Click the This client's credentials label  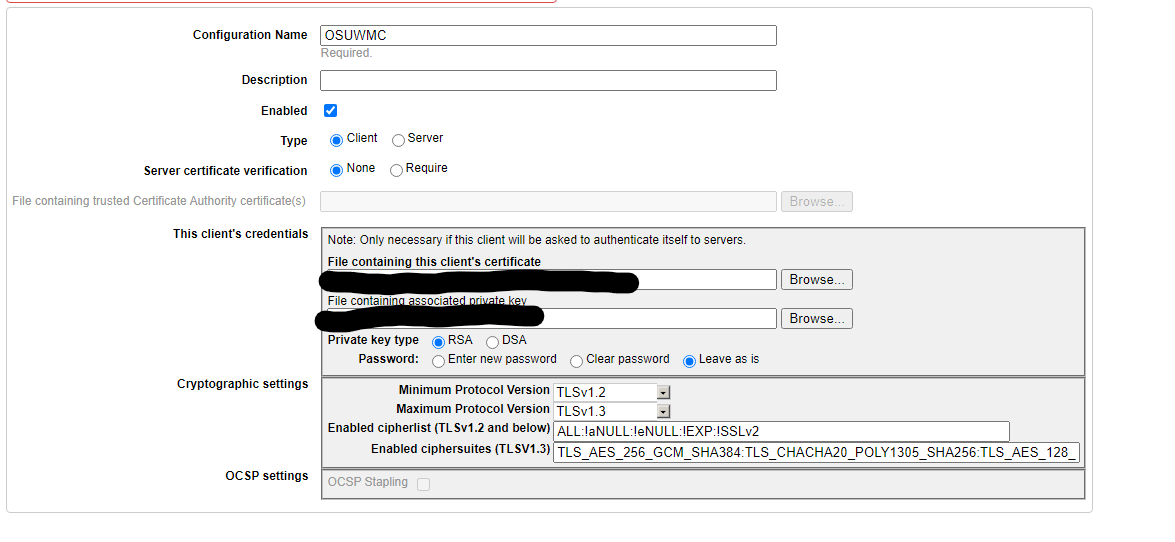(241, 234)
